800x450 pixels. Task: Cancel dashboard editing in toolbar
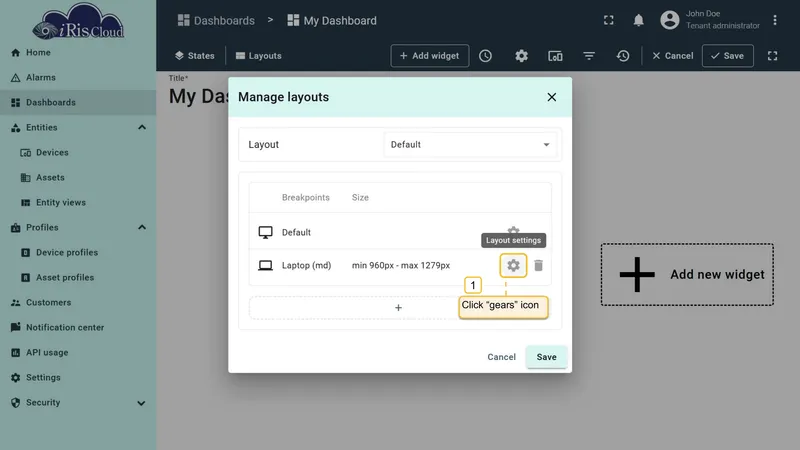tap(672, 56)
